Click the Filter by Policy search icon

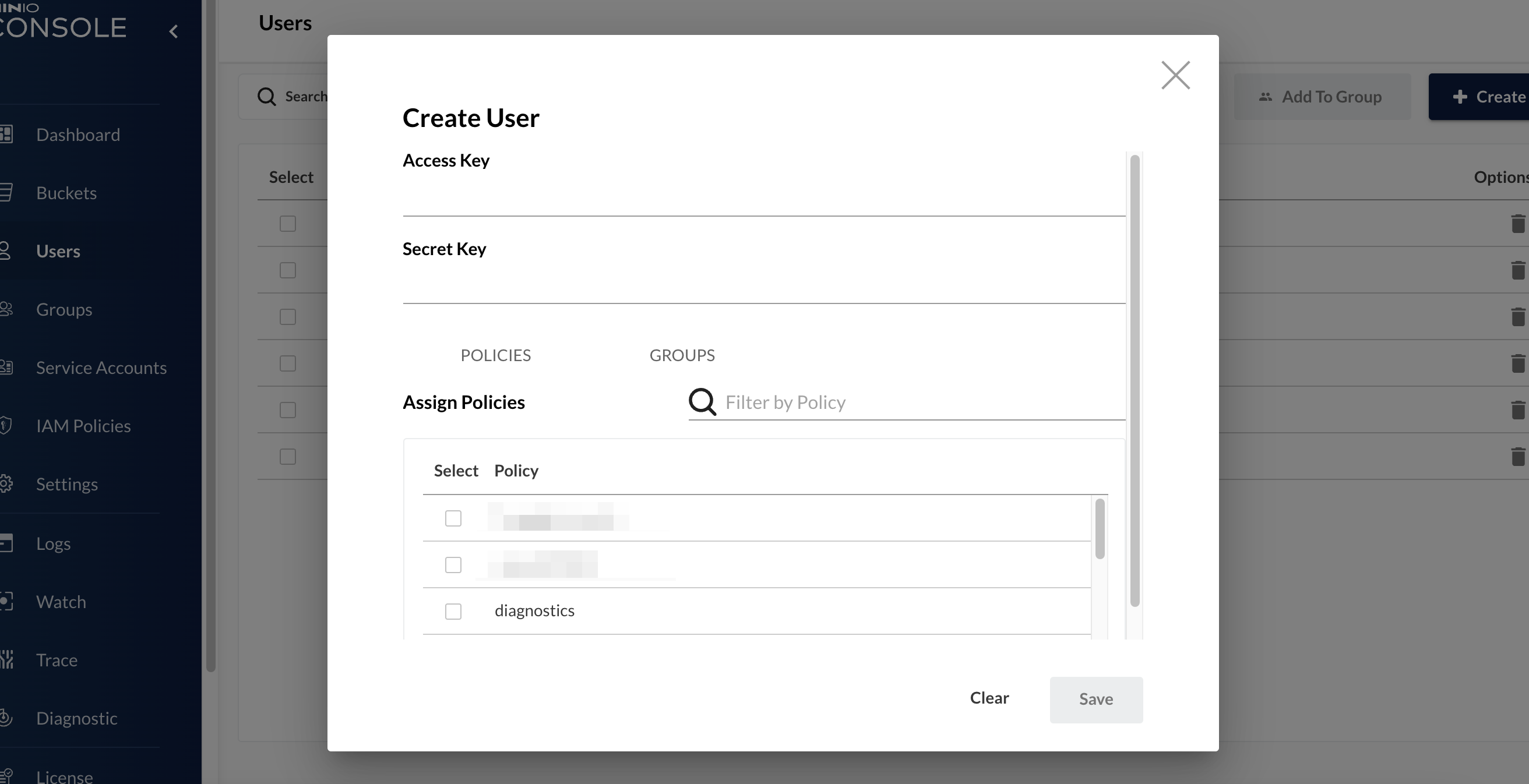coord(702,402)
